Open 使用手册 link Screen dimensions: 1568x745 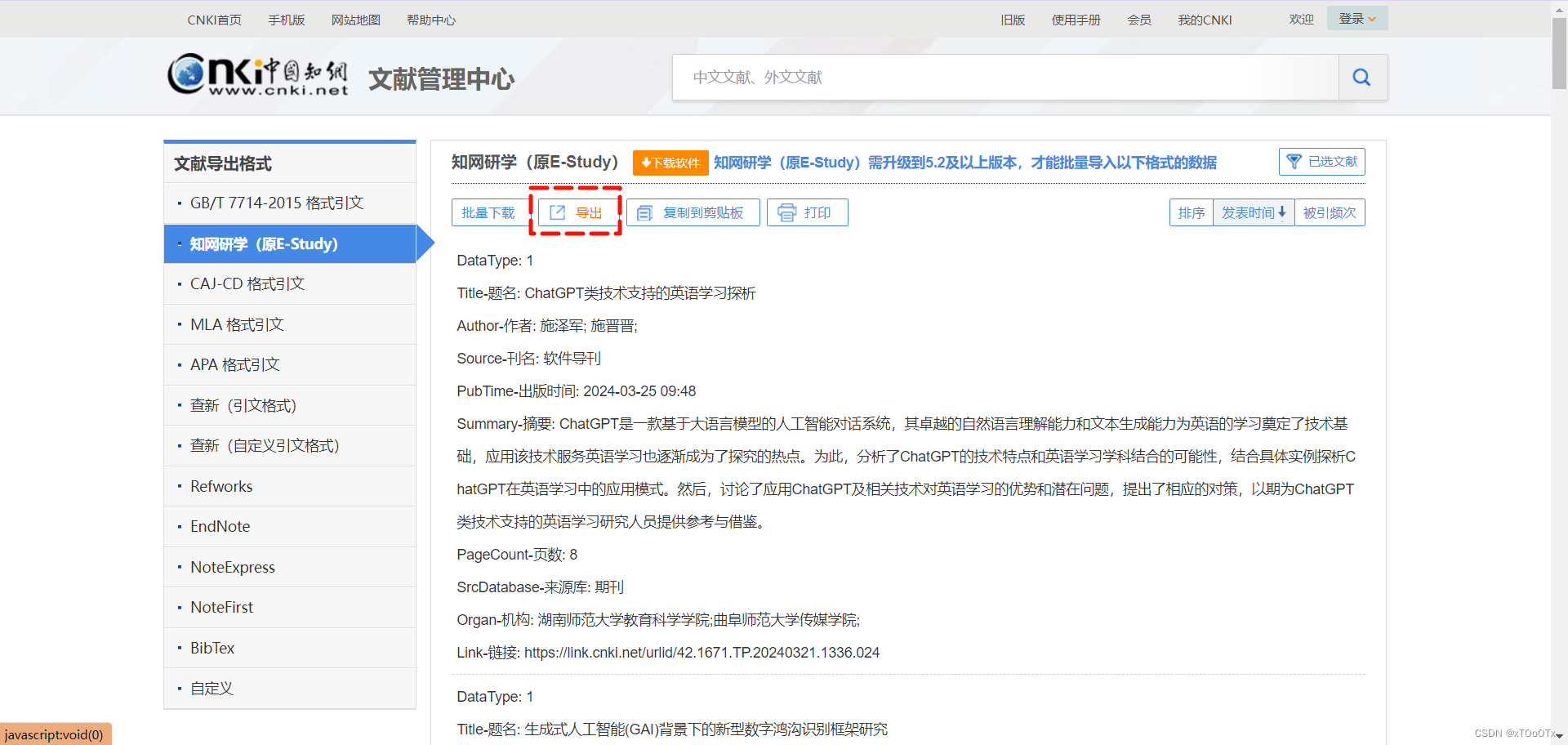pos(1076,20)
